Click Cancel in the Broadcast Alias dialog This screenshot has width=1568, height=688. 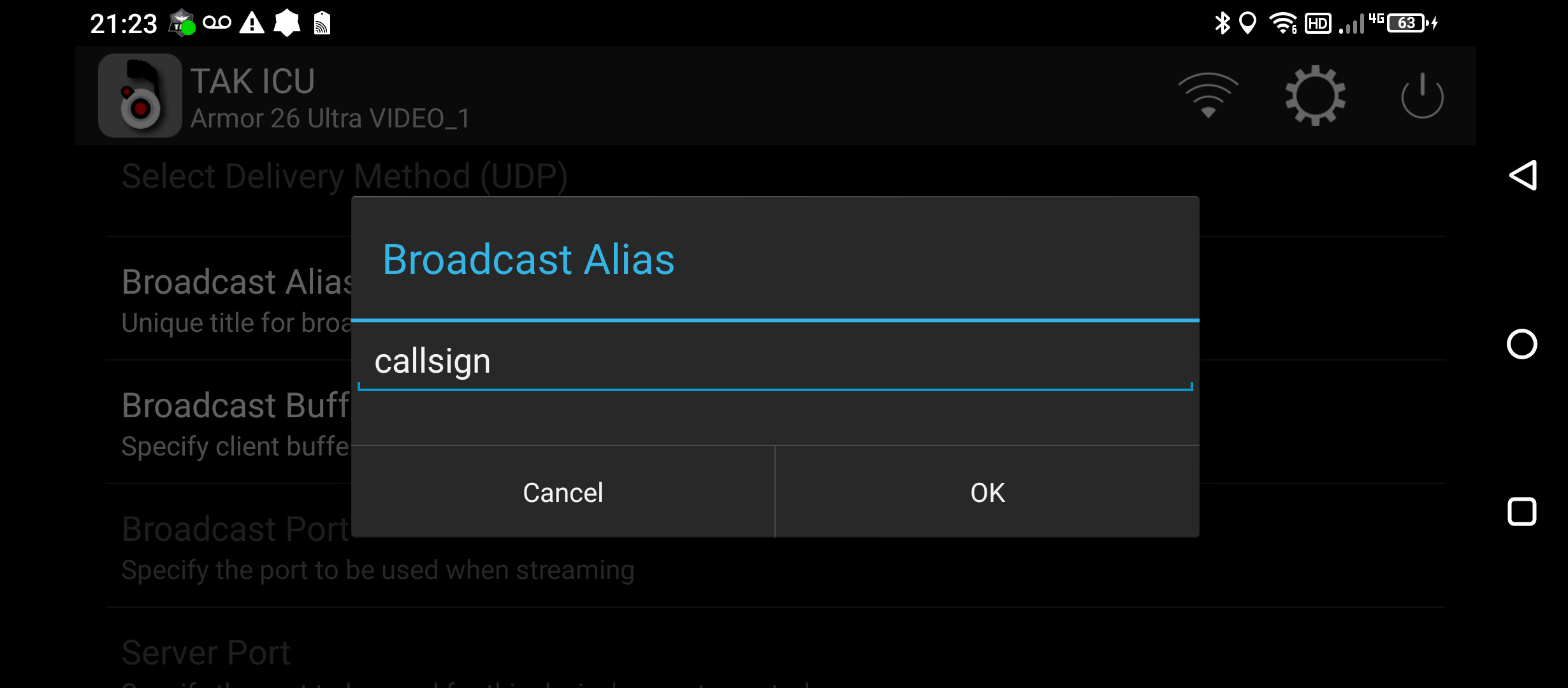click(x=563, y=492)
